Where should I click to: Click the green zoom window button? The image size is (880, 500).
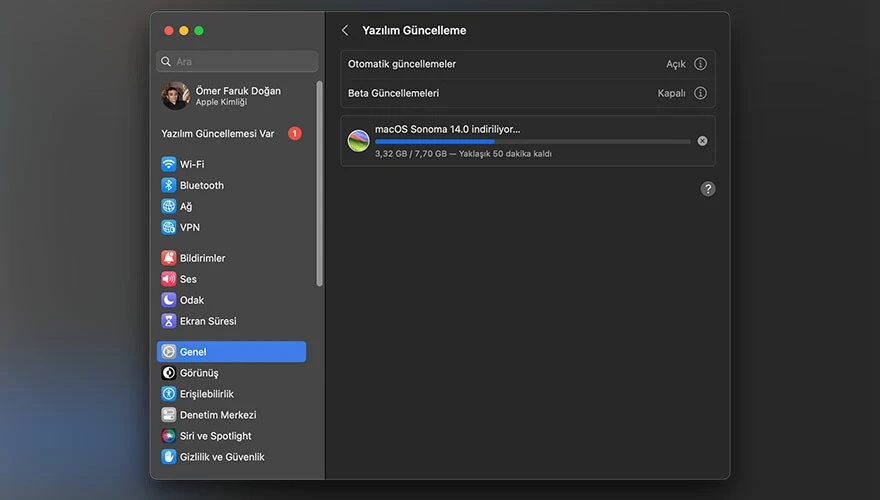click(199, 30)
